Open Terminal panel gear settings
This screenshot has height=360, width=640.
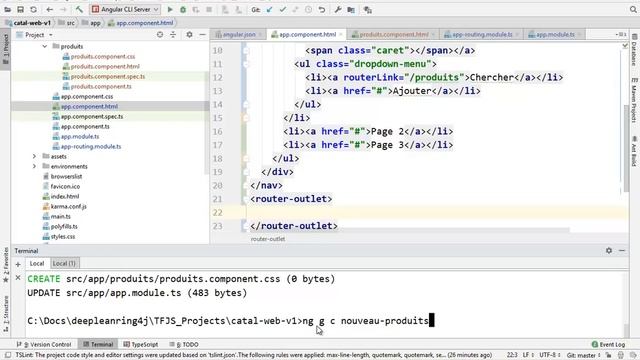(609, 250)
